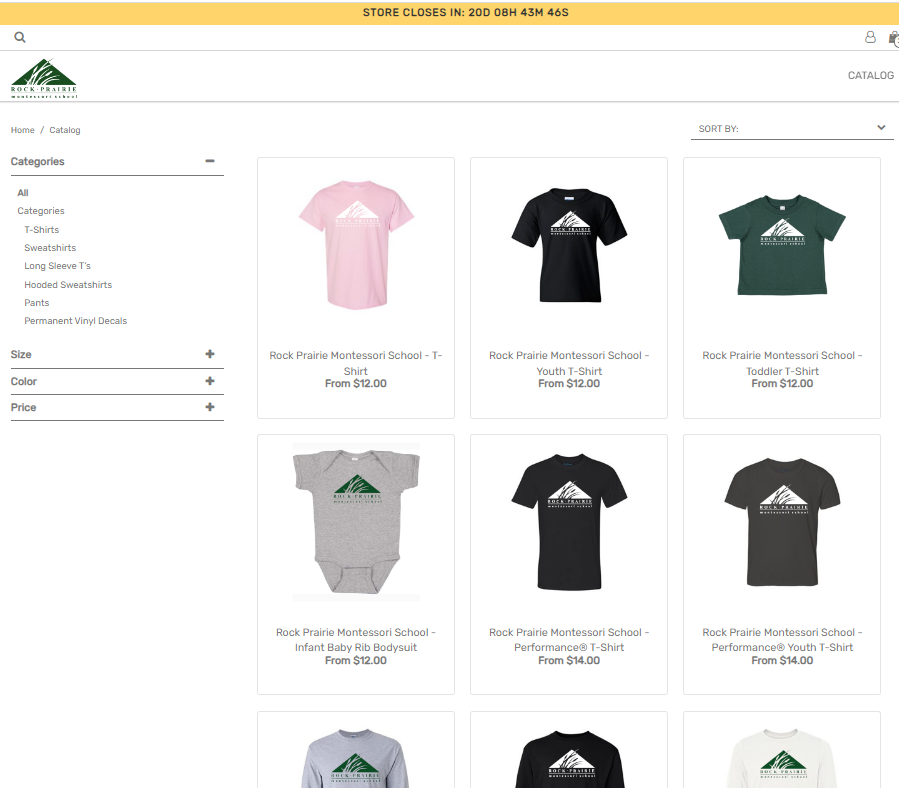Click 'From $12.00' under Toddler T-Shirt
The image size is (899, 788).
[782, 384]
